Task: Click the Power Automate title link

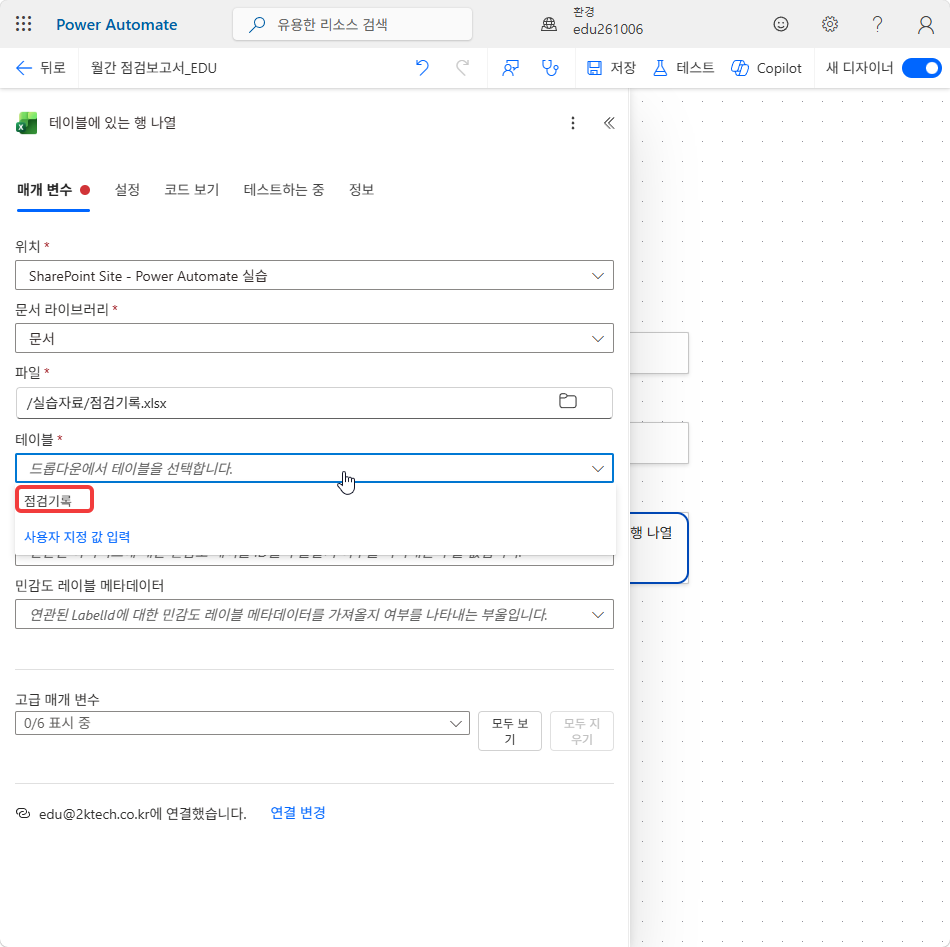Action: (117, 25)
